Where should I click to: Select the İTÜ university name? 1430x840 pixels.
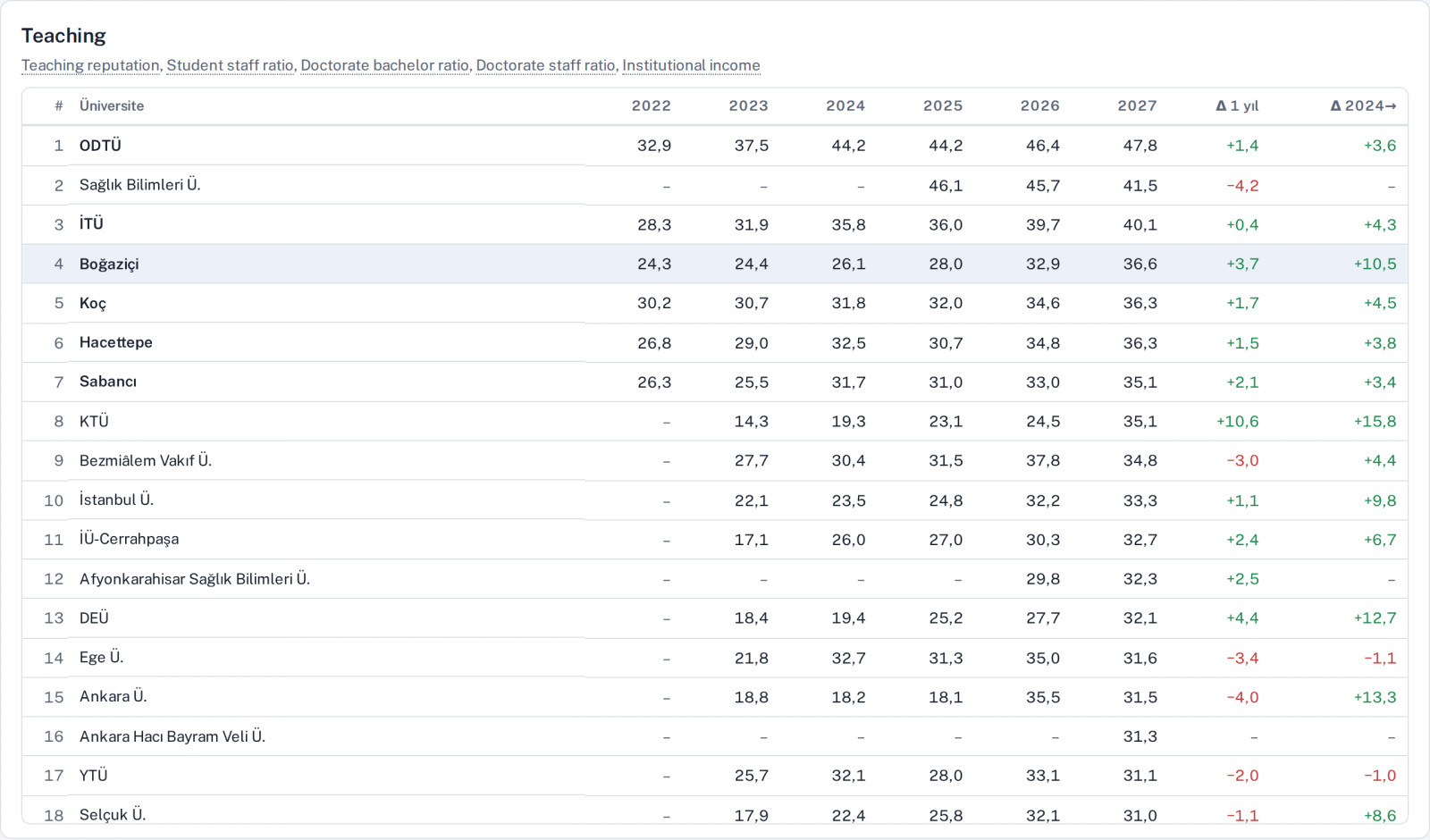91,224
